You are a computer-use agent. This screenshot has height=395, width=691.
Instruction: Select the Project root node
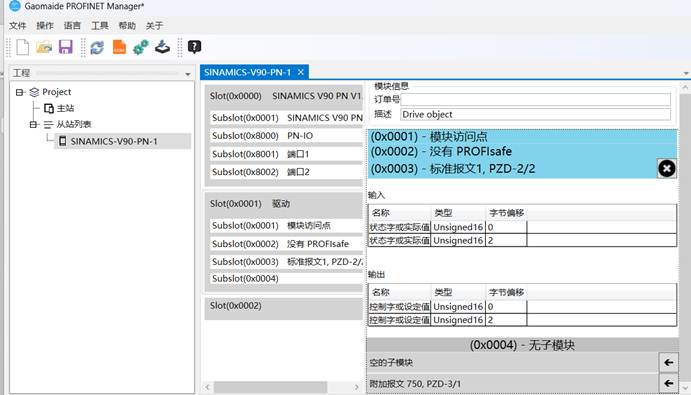pyautogui.click(x=56, y=92)
